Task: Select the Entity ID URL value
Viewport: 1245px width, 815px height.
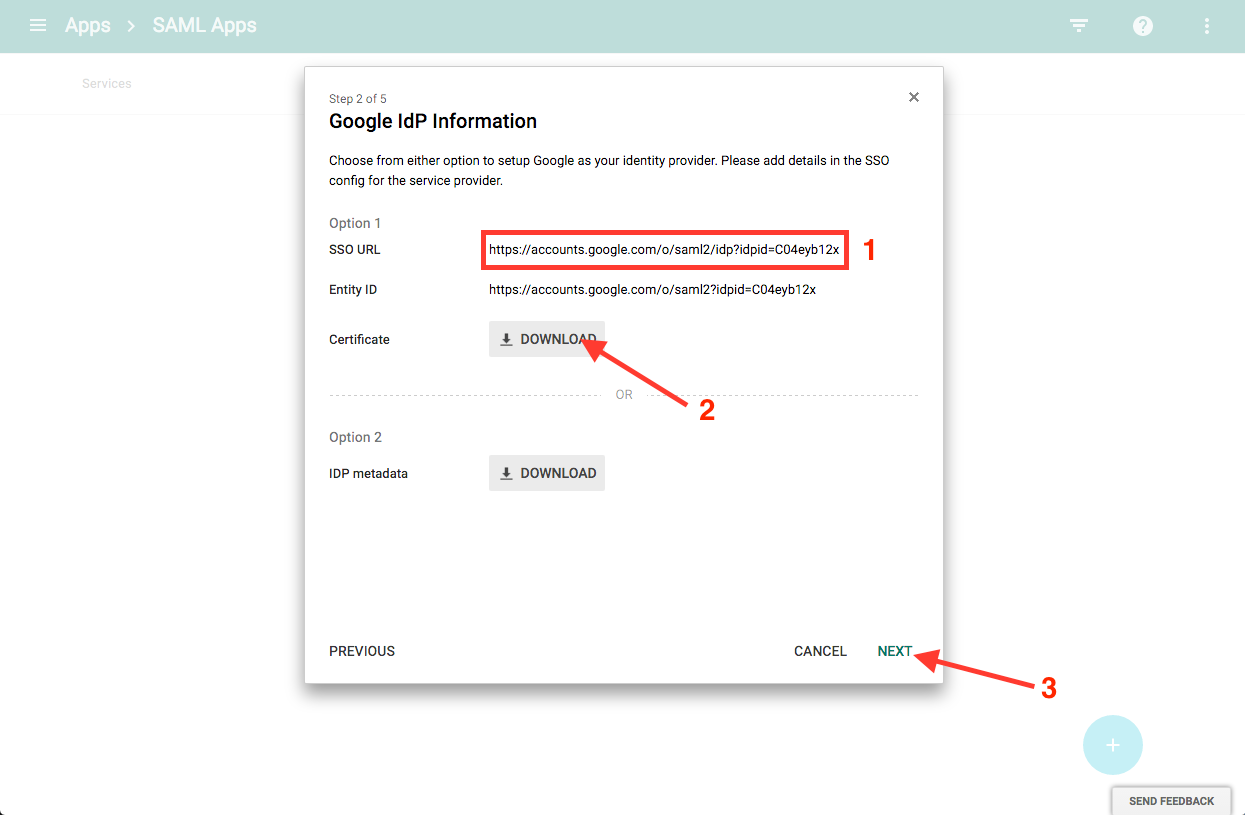Action: [652, 289]
